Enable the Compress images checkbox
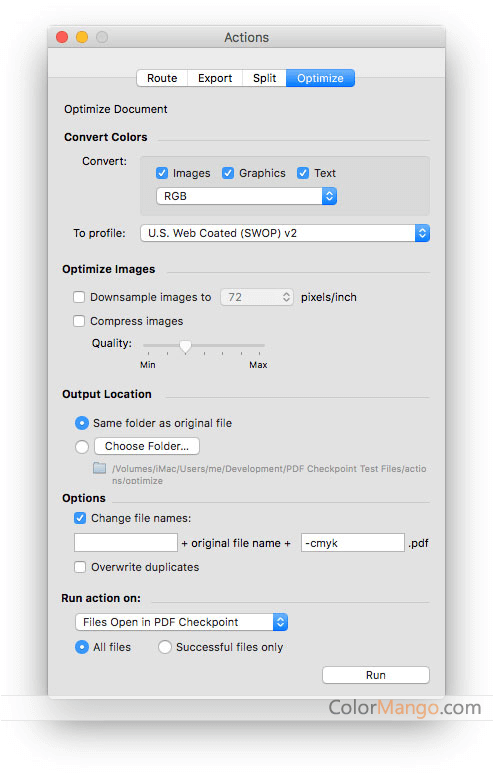493x773 pixels. point(79,321)
